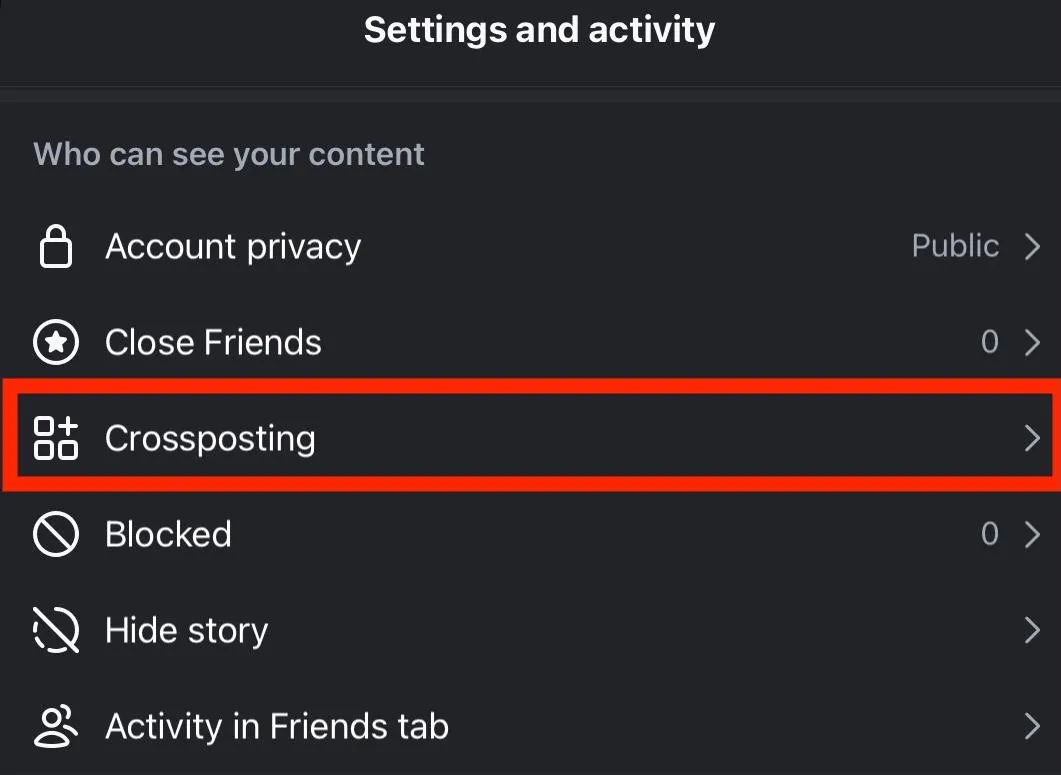Image resolution: width=1061 pixels, height=775 pixels.
Task: Tap the Hide story chevron arrow
Action: [x=1033, y=631]
